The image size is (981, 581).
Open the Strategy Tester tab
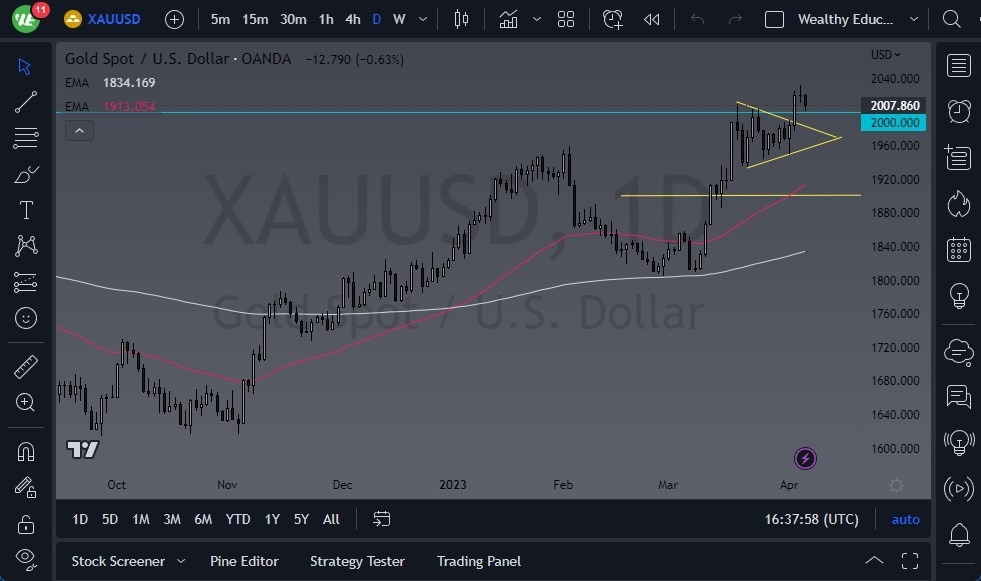pyautogui.click(x=357, y=561)
